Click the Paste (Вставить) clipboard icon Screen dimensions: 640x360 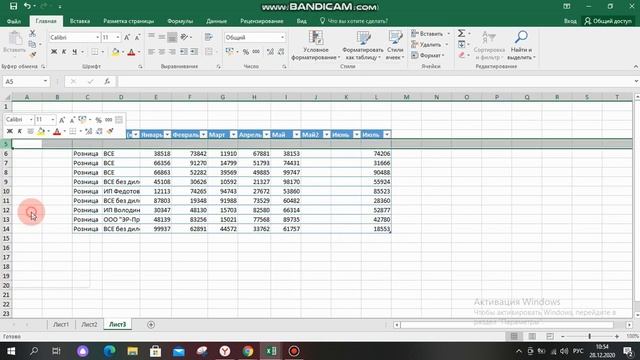15,39
